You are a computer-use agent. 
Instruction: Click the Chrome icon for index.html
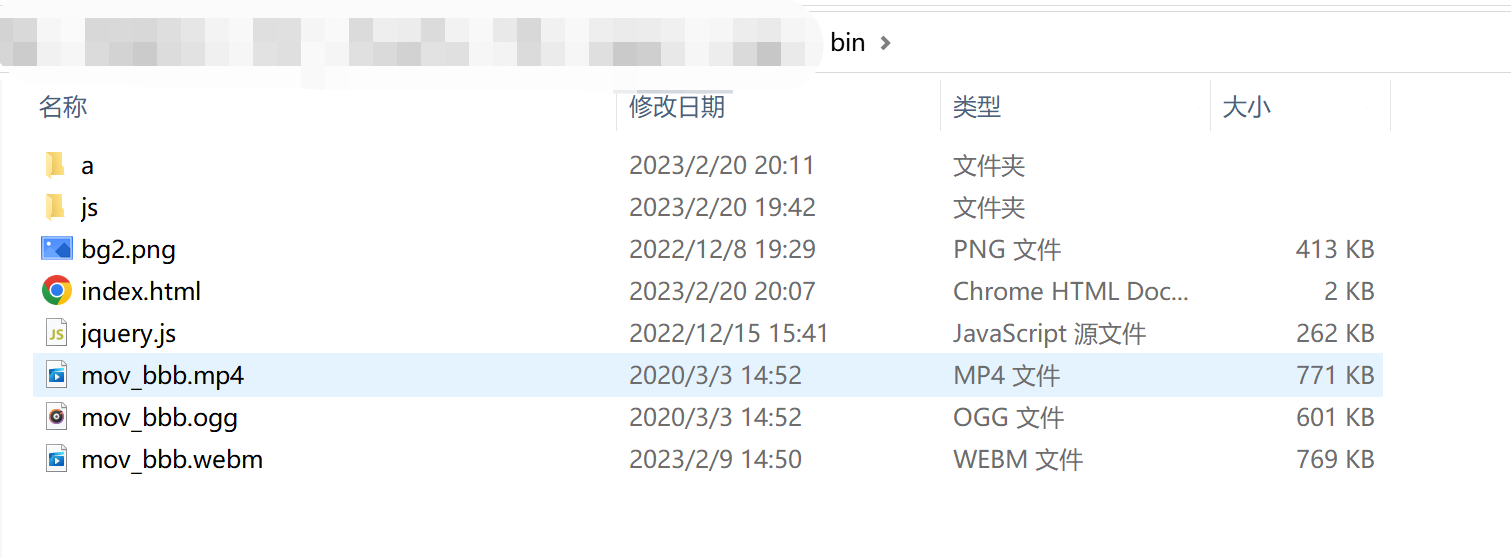56,291
